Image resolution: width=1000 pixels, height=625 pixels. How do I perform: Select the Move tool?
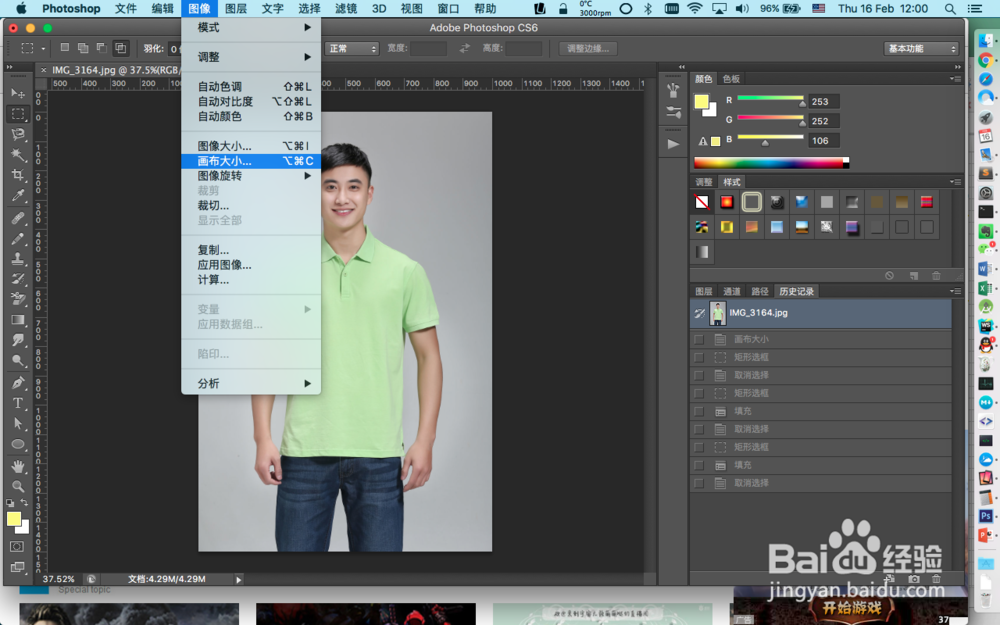[x=18, y=94]
